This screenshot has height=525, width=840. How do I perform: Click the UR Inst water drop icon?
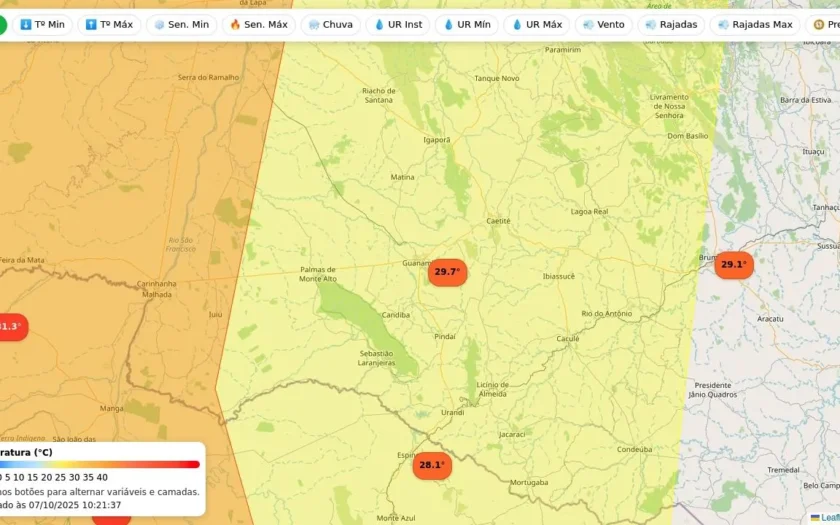(379, 25)
